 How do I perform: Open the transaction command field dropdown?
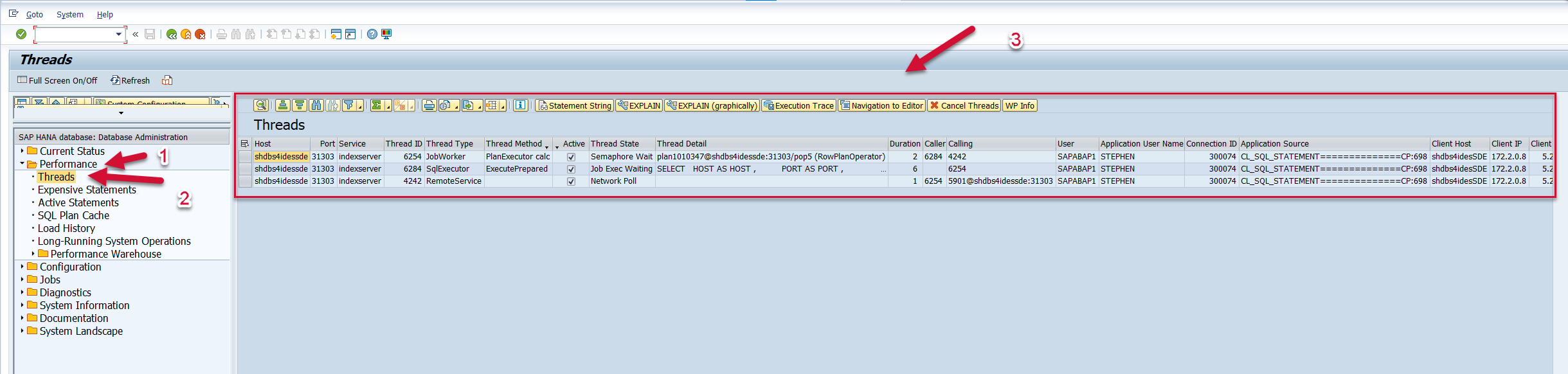click(119, 35)
